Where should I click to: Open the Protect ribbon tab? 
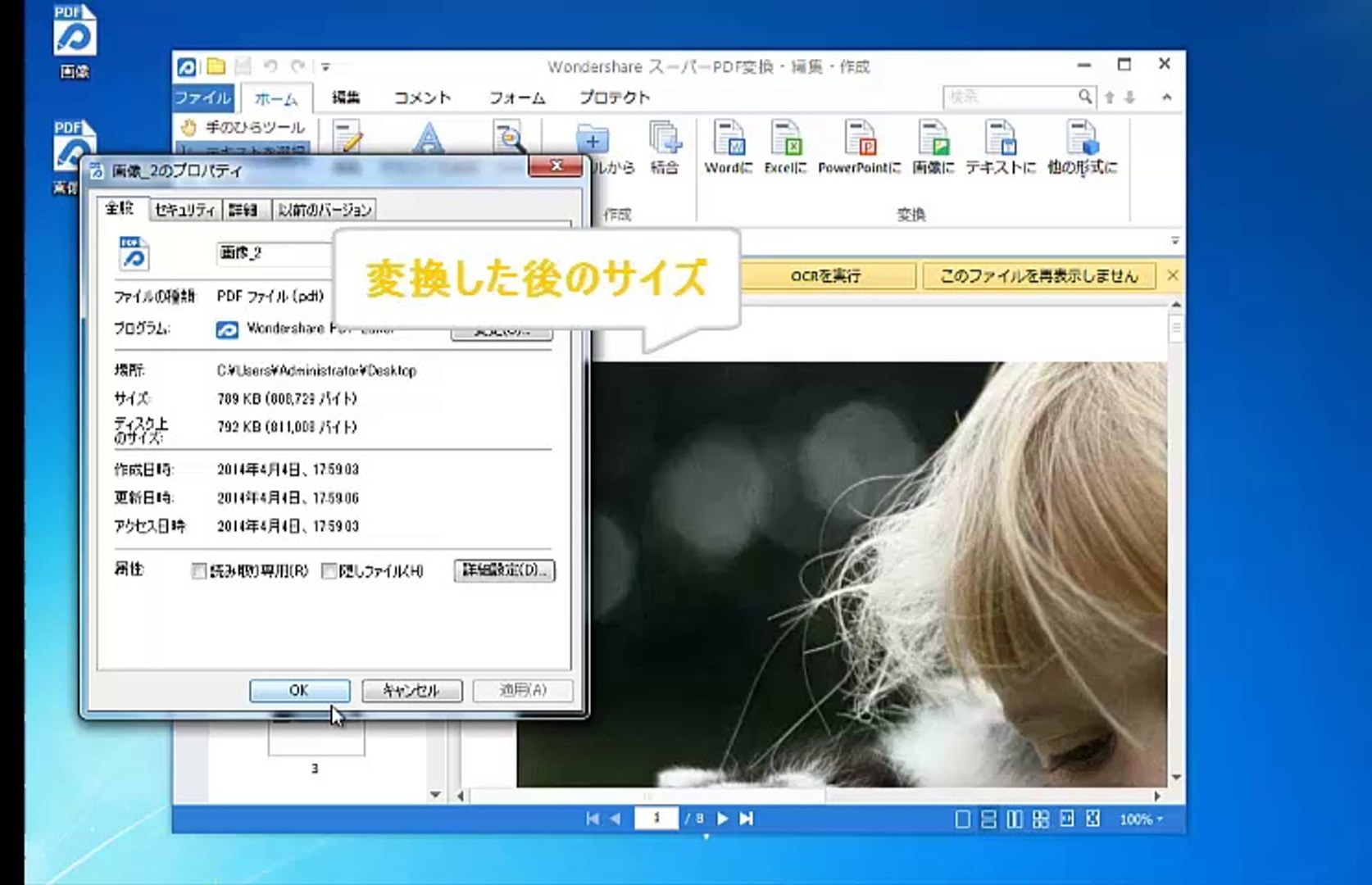pos(614,98)
